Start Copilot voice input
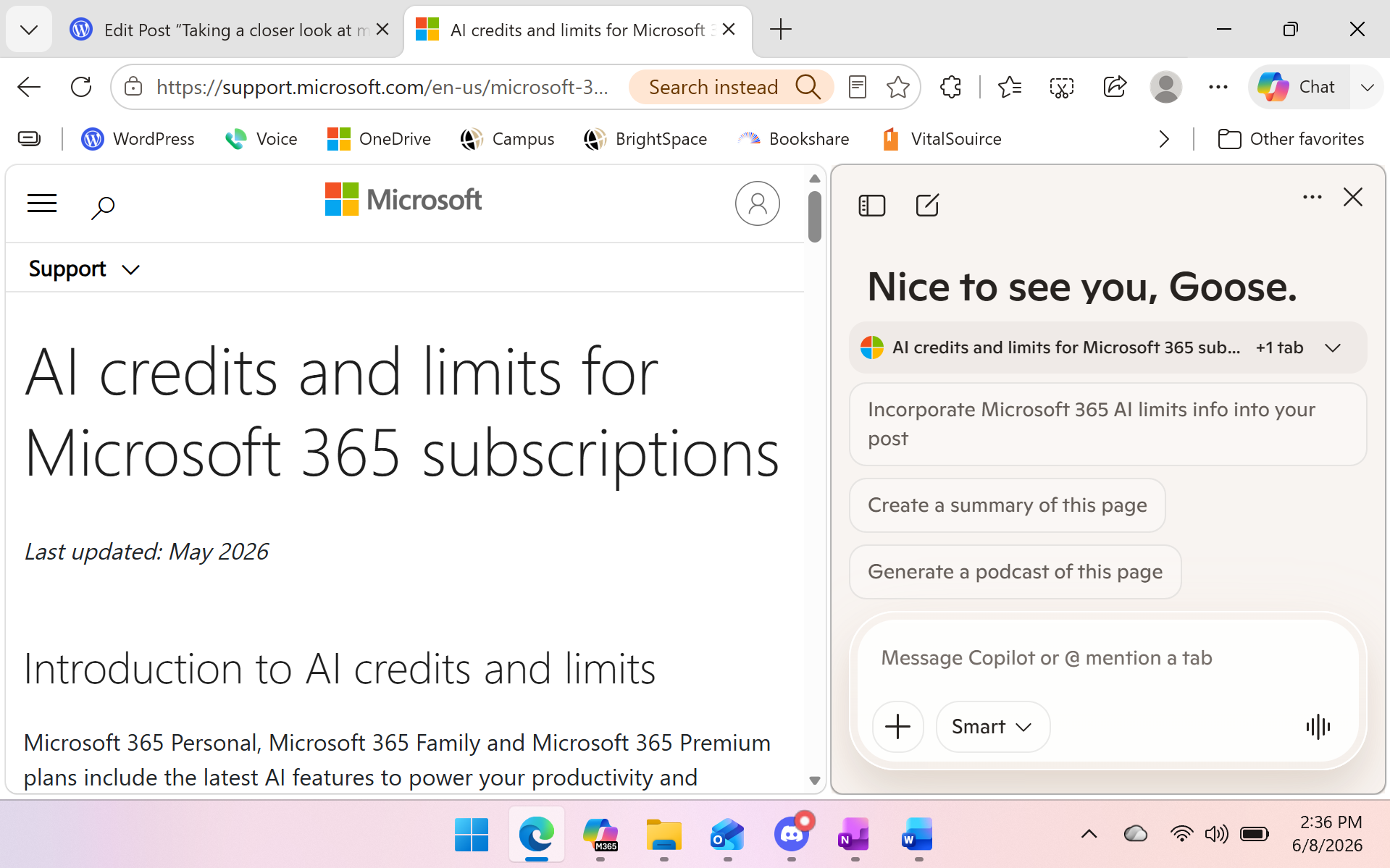 (x=1318, y=726)
